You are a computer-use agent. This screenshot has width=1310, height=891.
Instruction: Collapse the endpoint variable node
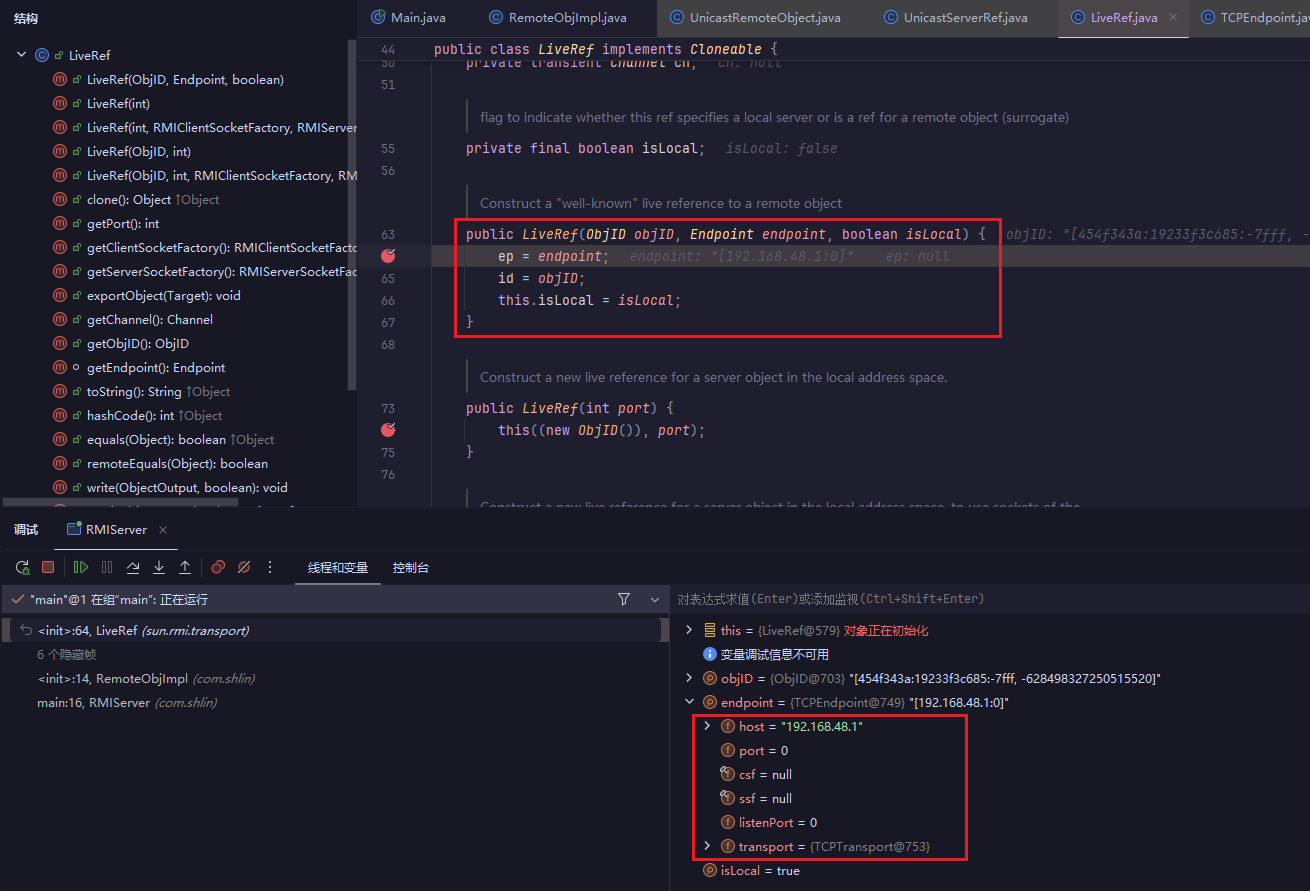(x=688, y=702)
